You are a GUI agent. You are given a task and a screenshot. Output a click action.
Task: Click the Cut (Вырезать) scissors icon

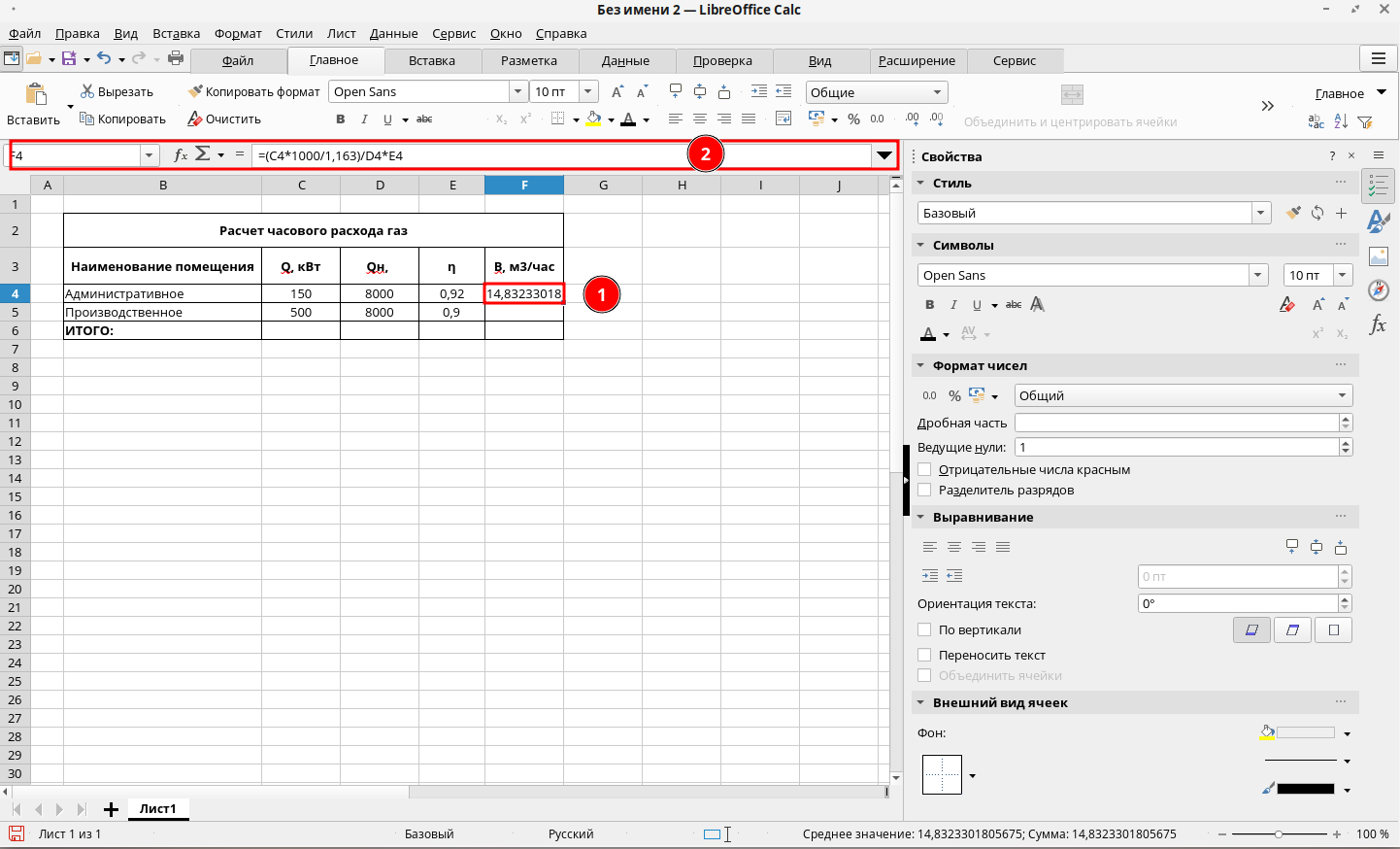point(87,91)
